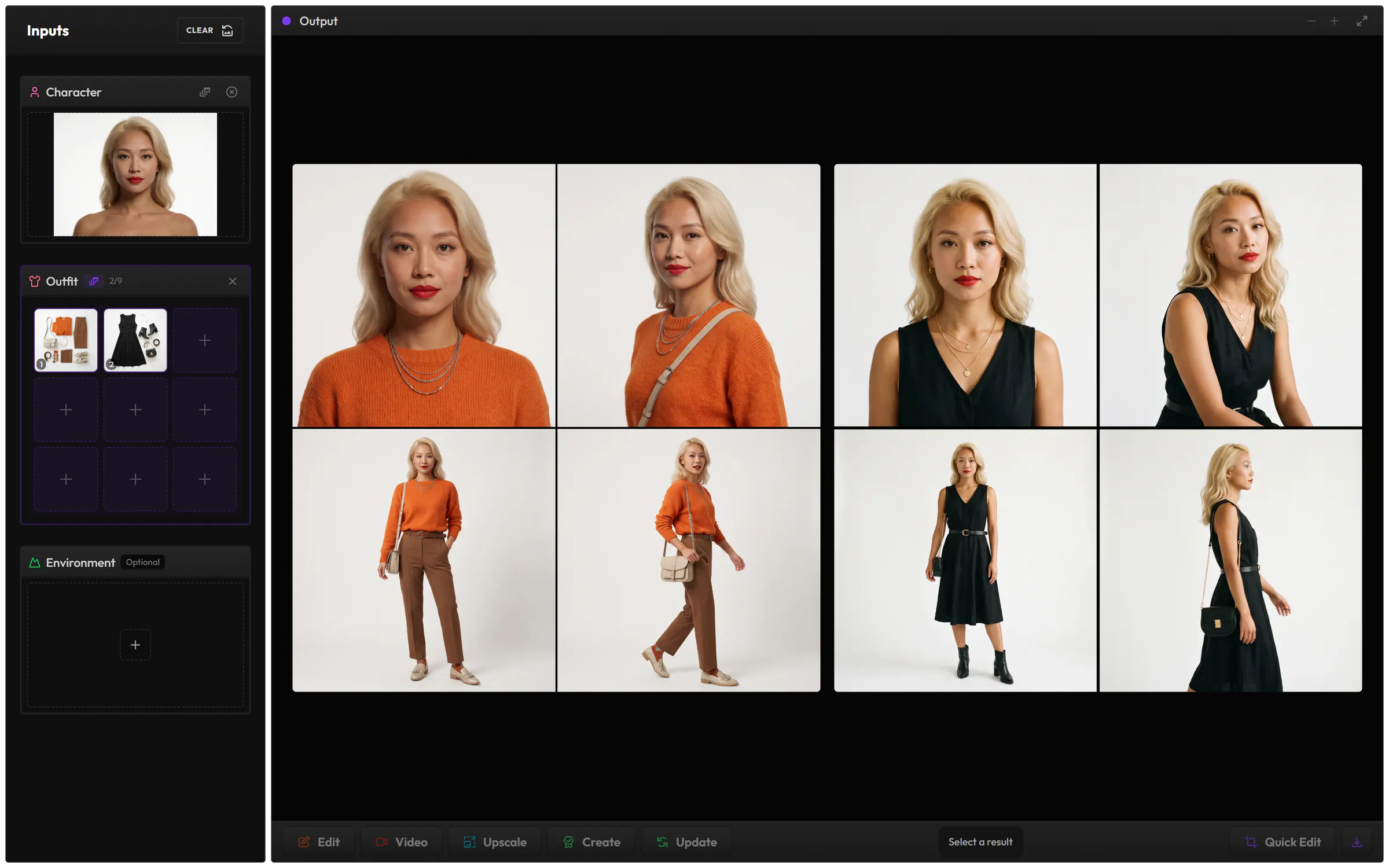The height and width of the screenshot is (868, 1389).
Task: Click the CLEAR button in Inputs
Action: [x=210, y=30]
